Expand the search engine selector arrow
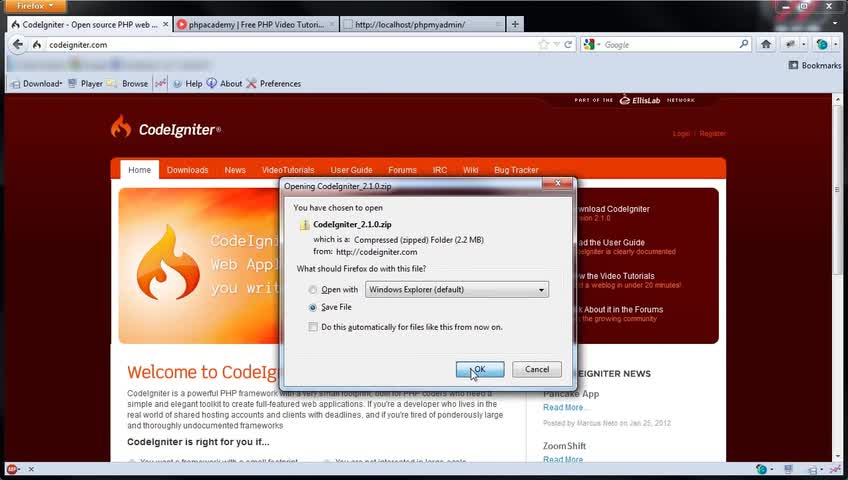 599,45
